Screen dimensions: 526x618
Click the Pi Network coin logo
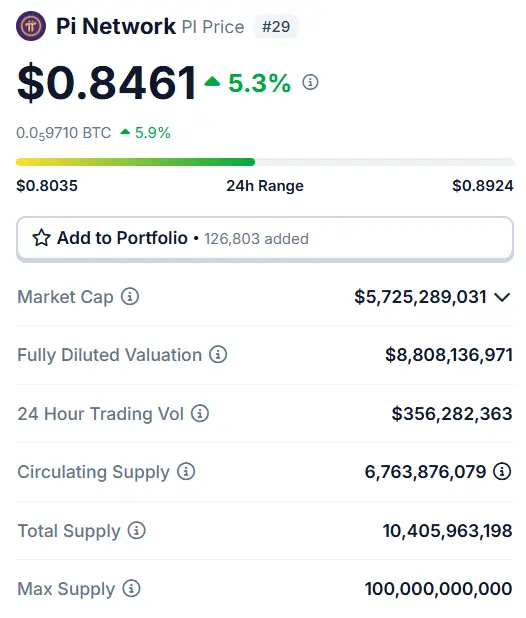(31, 26)
